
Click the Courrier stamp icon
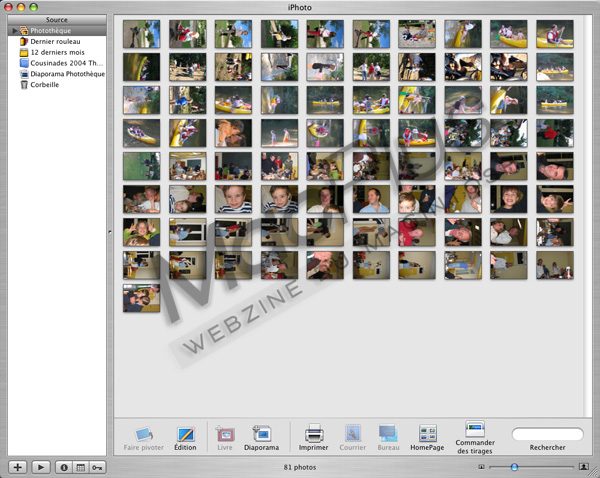pyautogui.click(x=352, y=433)
